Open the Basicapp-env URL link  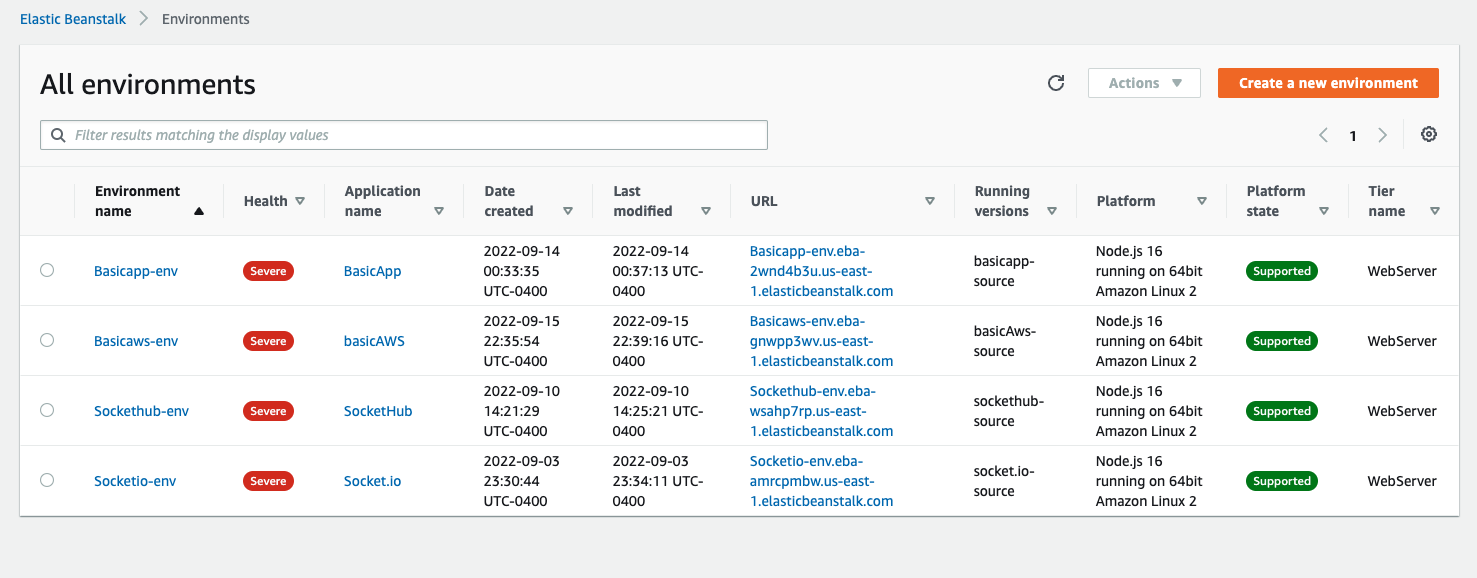813,270
